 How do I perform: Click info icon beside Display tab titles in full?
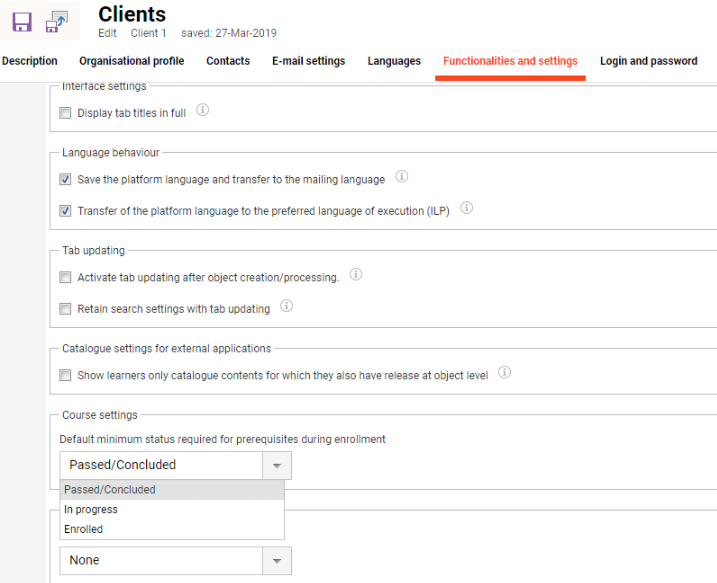coord(202,111)
